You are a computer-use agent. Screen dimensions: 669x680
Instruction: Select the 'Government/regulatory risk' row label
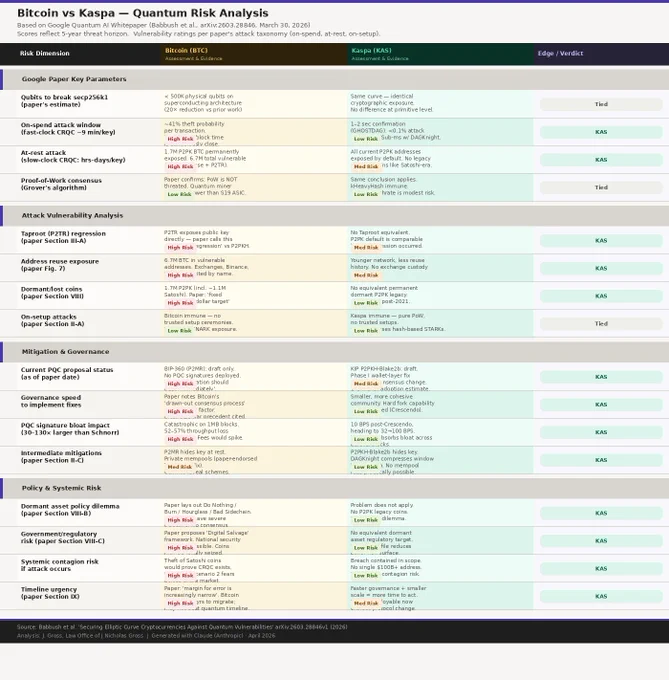point(62,537)
